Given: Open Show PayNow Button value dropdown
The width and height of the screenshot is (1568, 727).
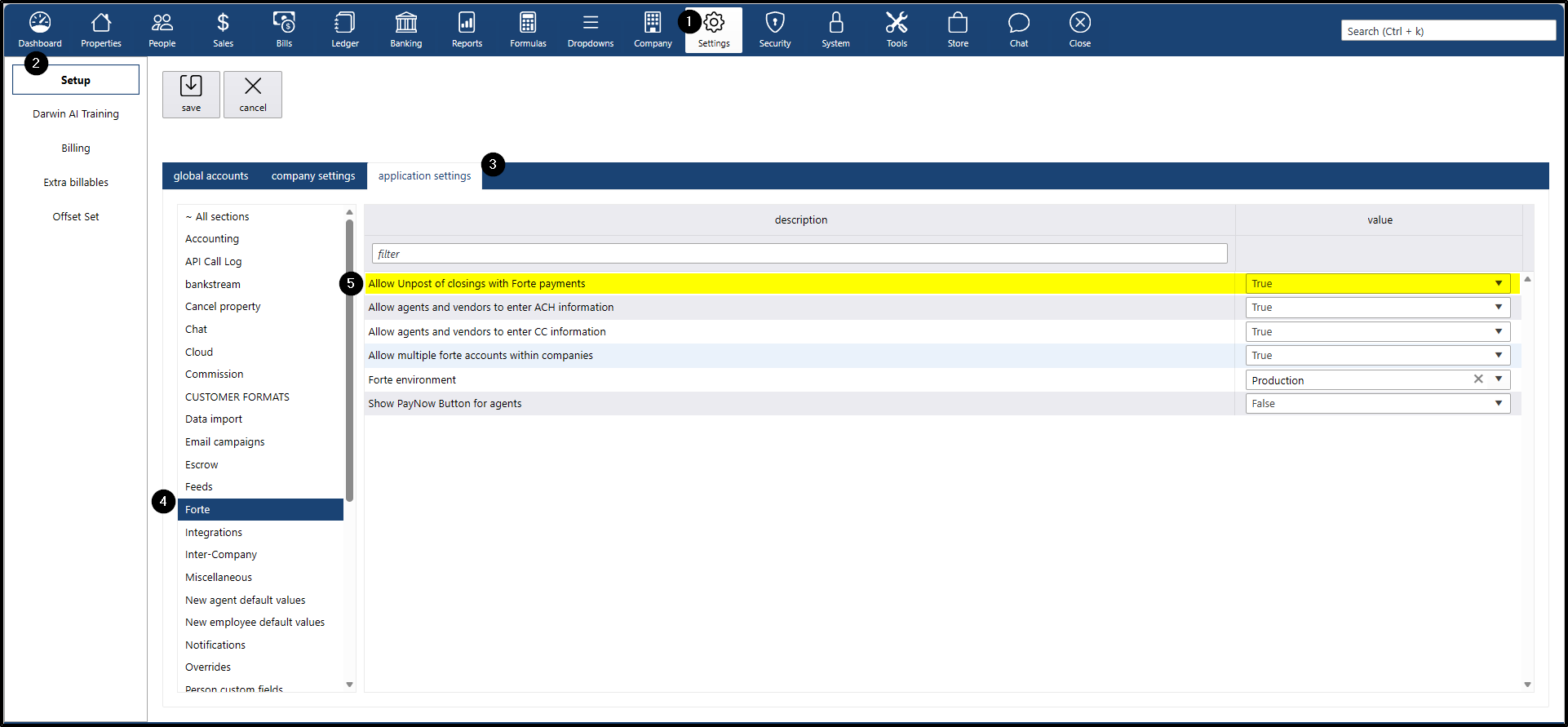Looking at the screenshot, I should click(x=1499, y=403).
